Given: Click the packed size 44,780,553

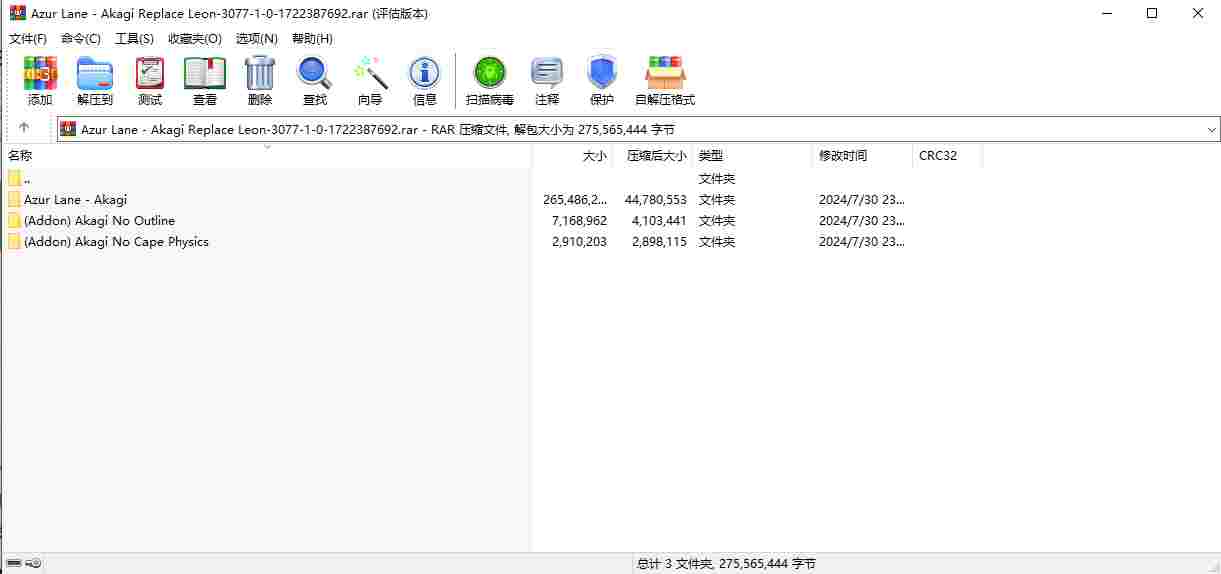Looking at the screenshot, I should 655,199.
